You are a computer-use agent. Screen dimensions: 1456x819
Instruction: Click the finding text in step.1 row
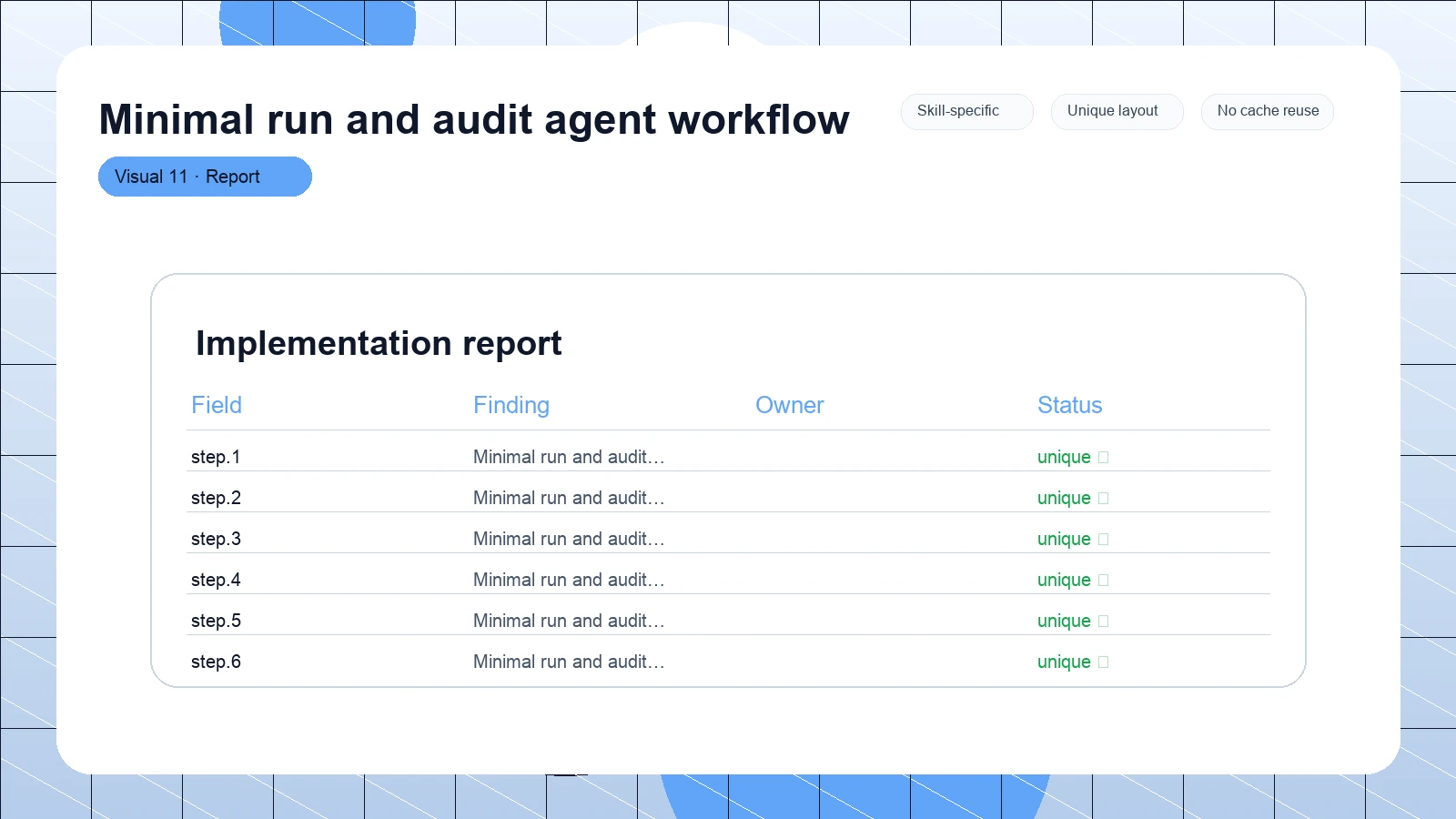coord(569,457)
